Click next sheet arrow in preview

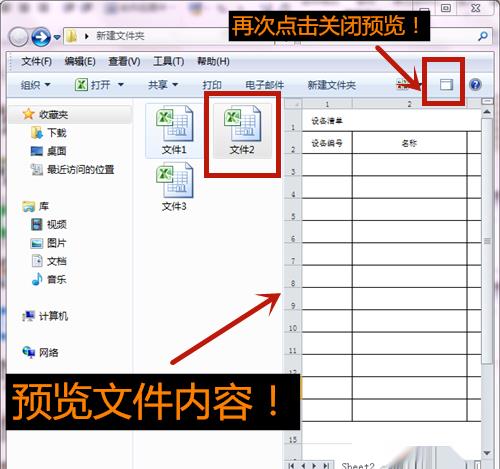[x=314, y=465]
